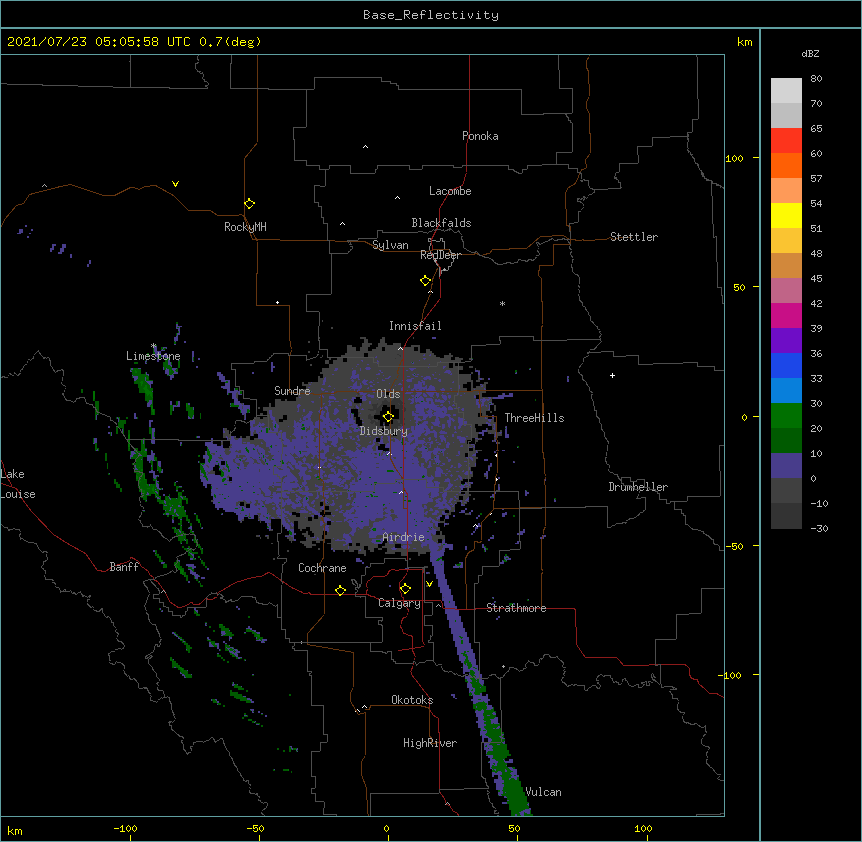862x842 pixels.
Task: Click the Lake Louise label
Action: tap(18, 484)
